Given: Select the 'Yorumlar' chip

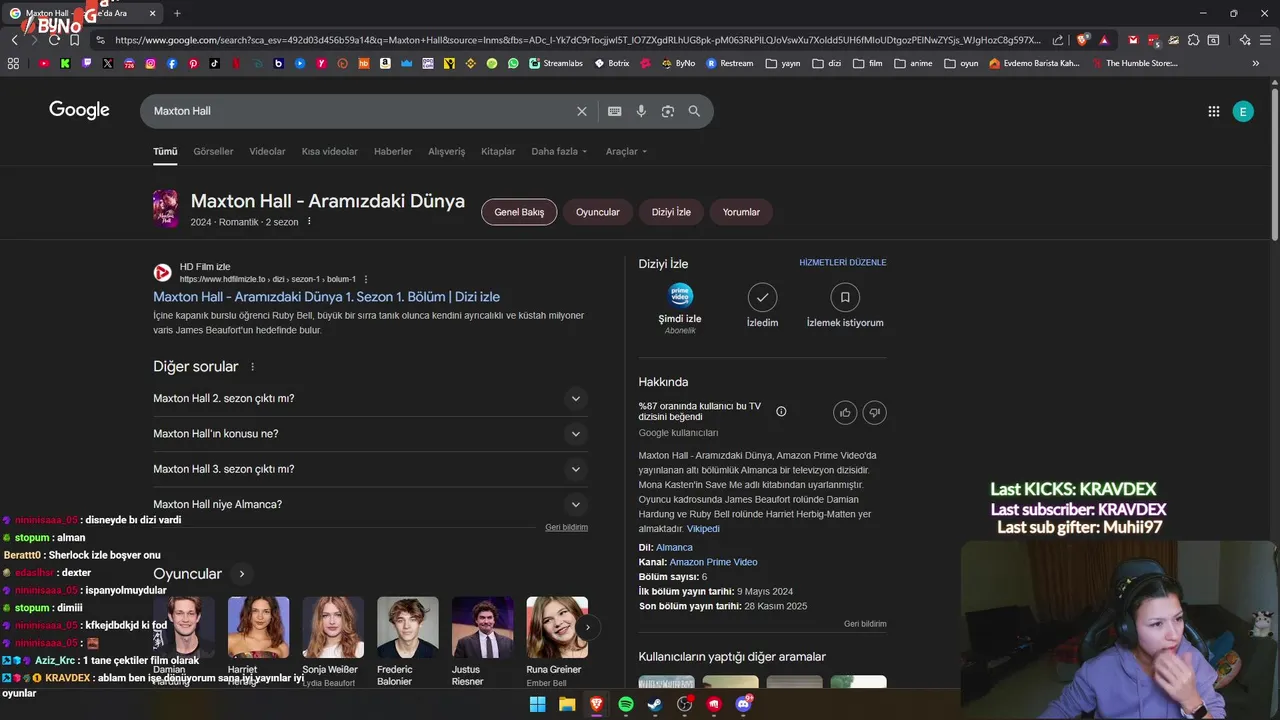Looking at the screenshot, I should click(x=741, y=212).
